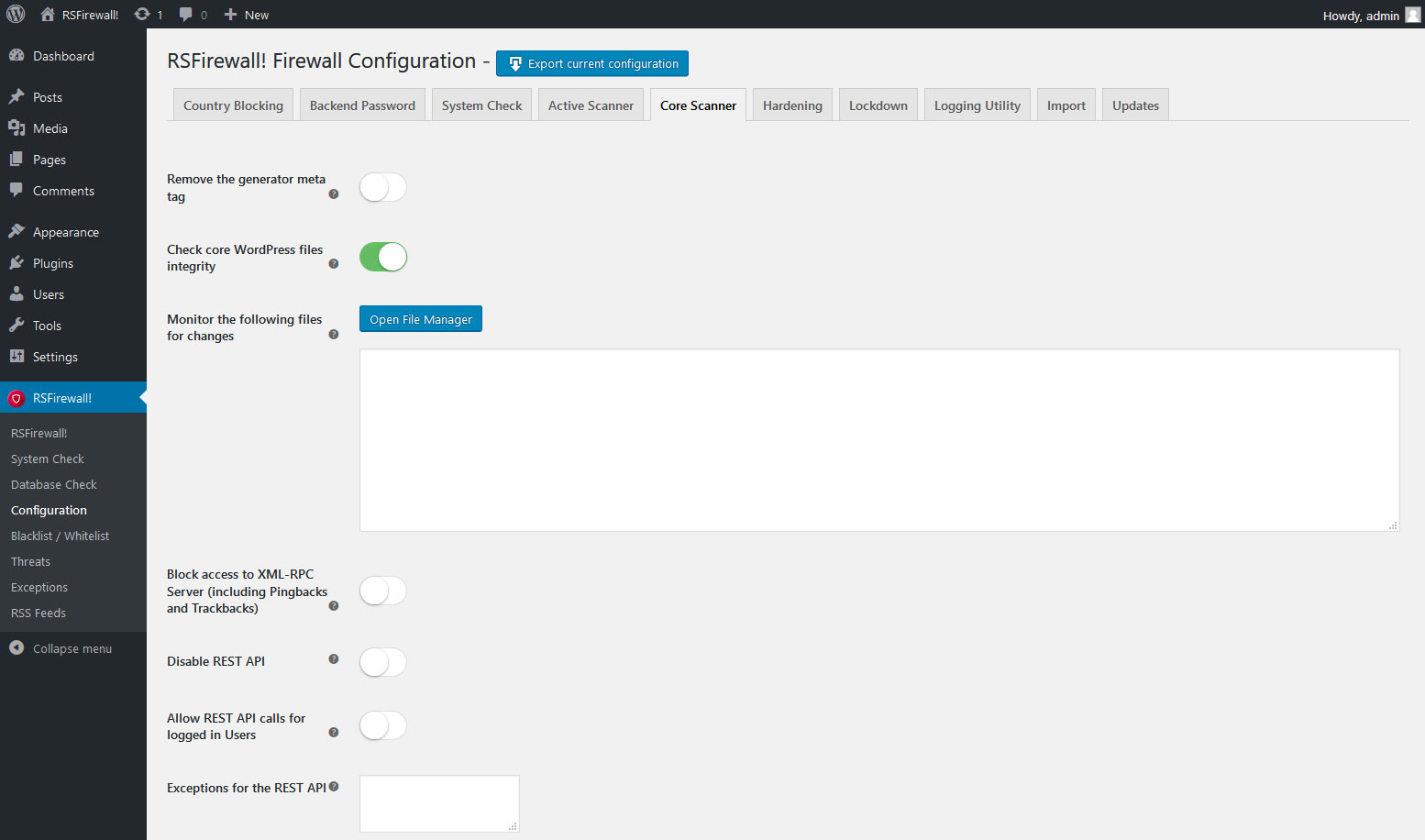The image size is (1425, 840).
Task: Click Open File Manager button
Action: tap(421, 319)
